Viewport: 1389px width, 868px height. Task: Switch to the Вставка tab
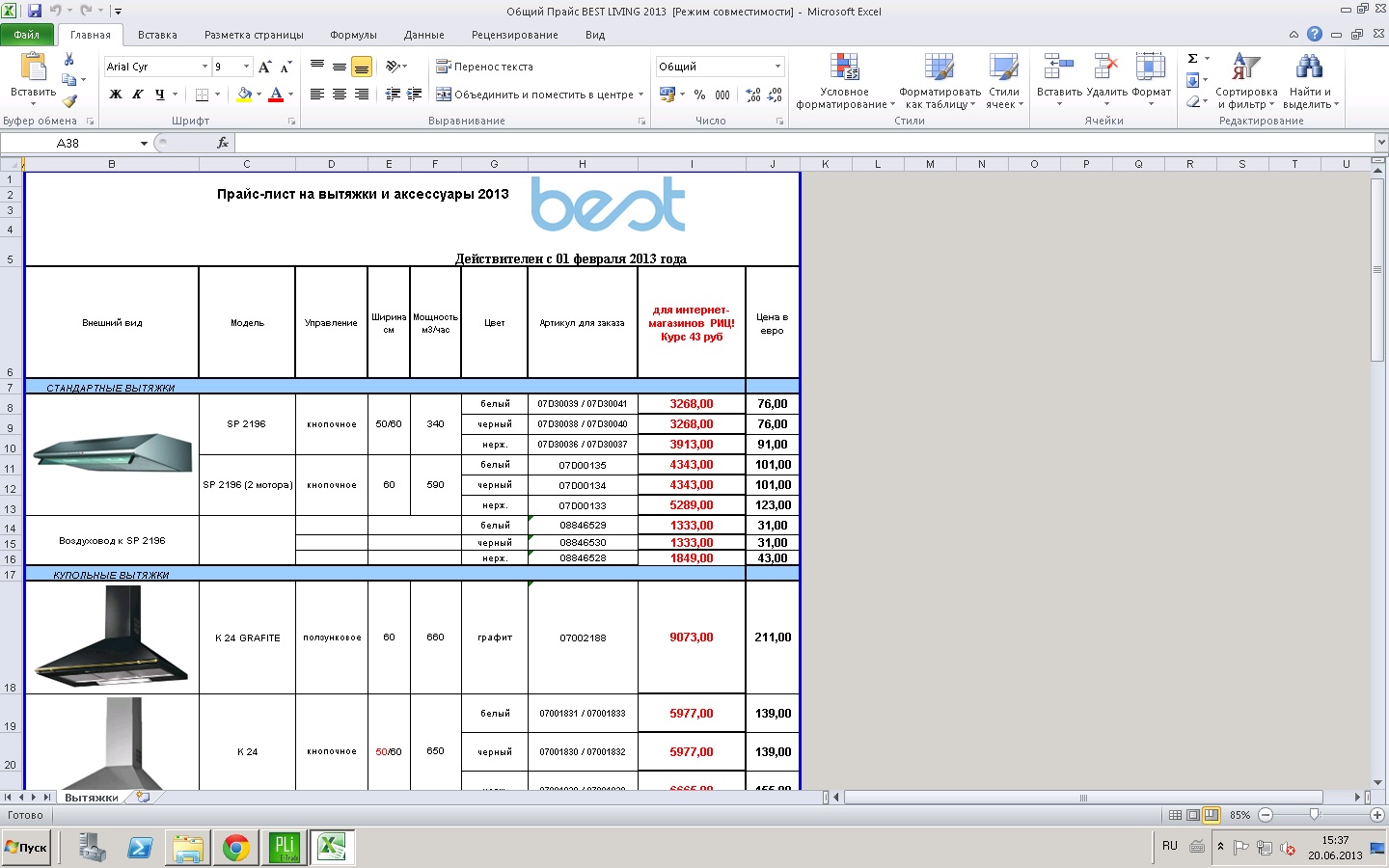click(x=157, y=35)
